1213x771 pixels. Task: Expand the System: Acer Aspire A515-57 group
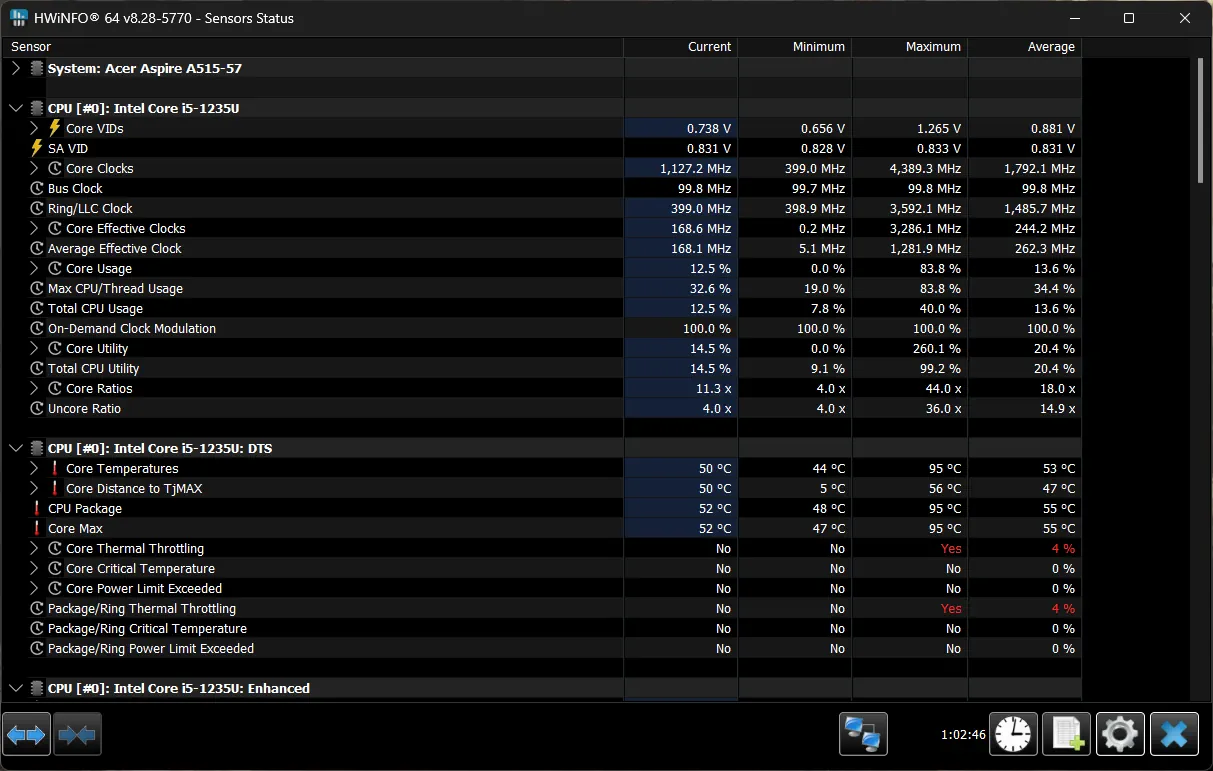pos(15,68)
